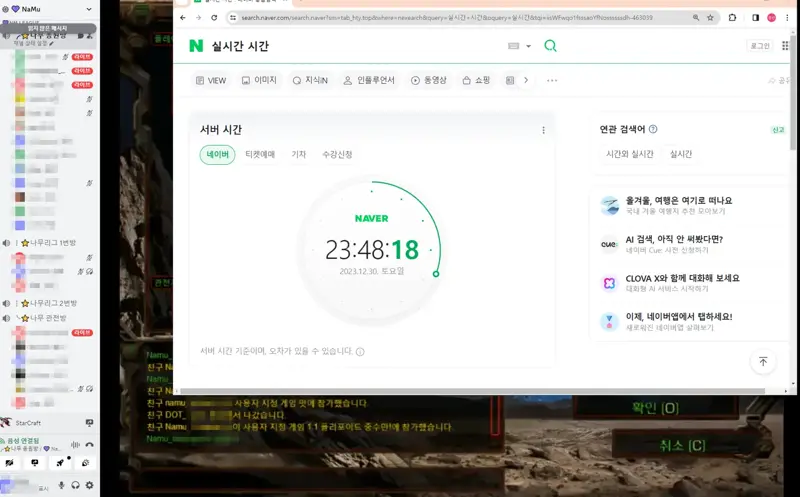Reload the Naver page
Screen dimensions: 800x497
214,17
